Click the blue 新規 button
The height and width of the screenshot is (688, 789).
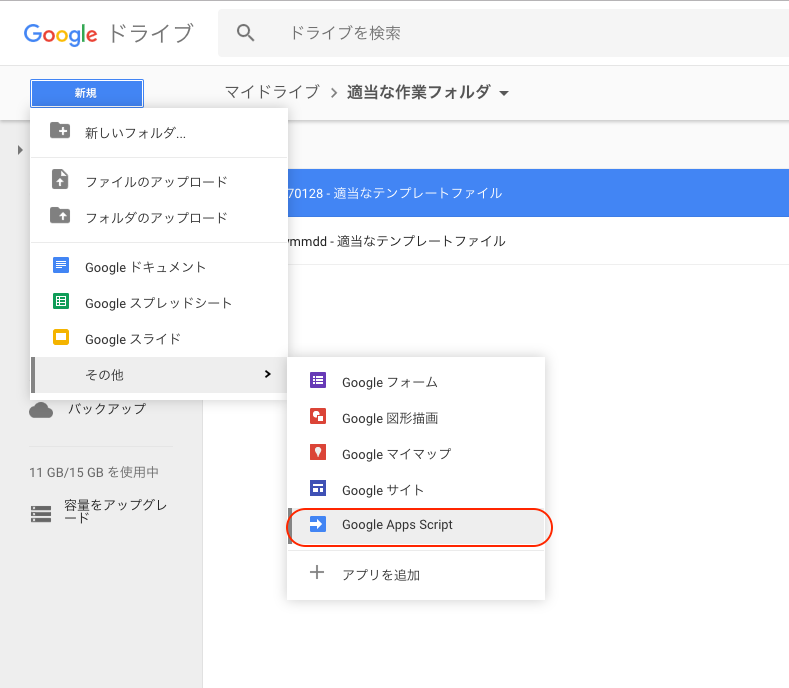click(87, 93)
